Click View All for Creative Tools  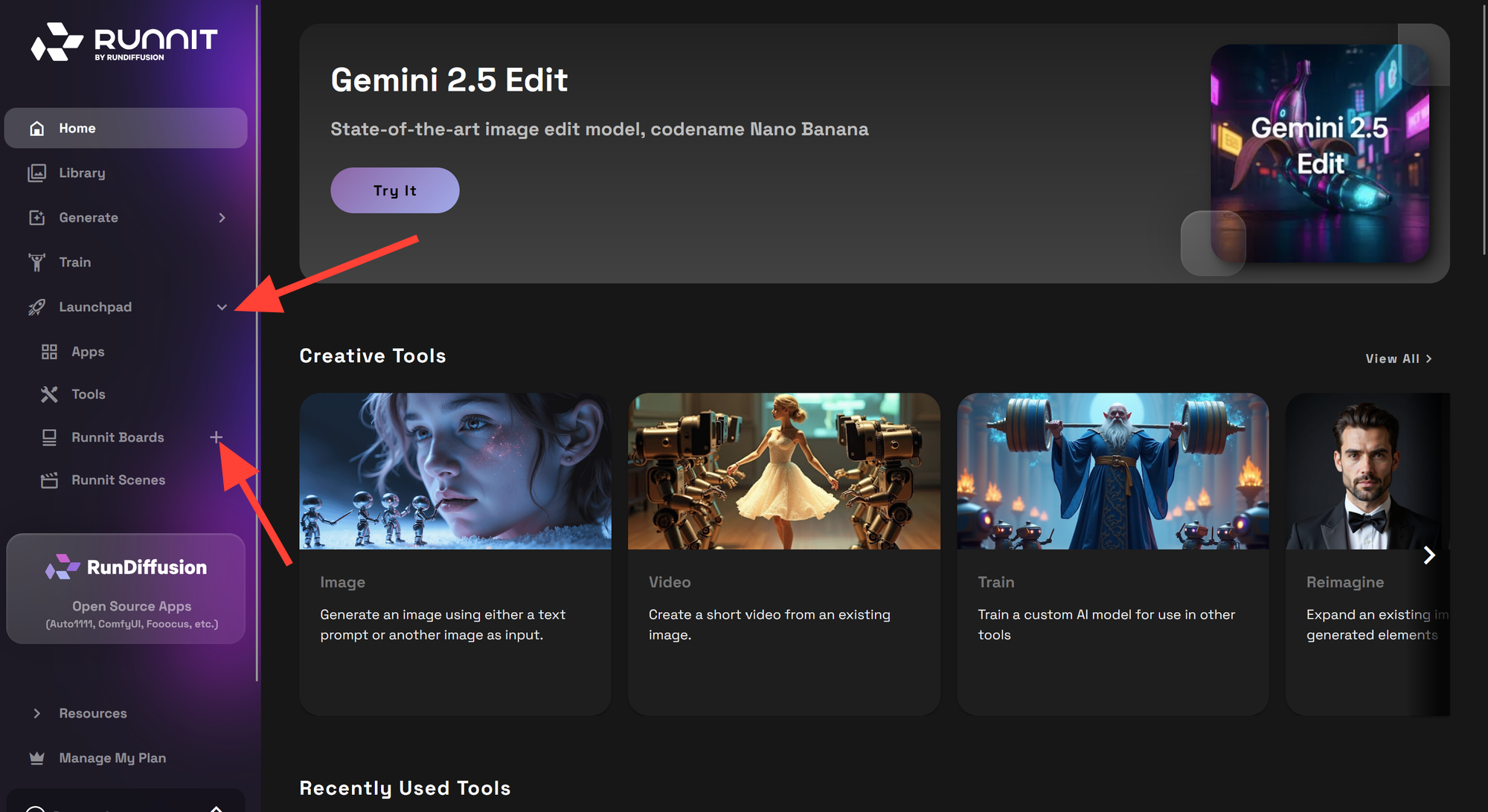click(x=1399, y=358)
